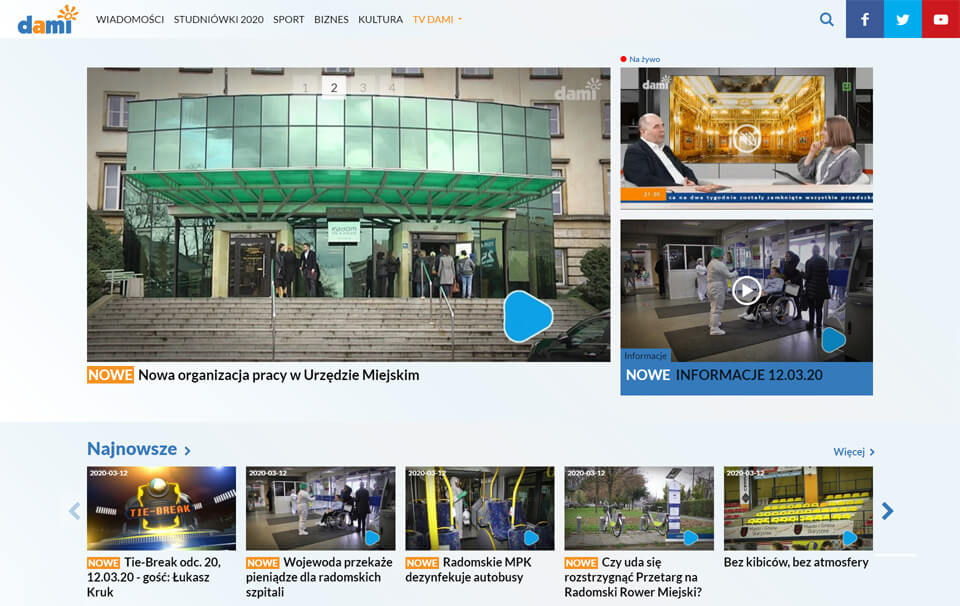Switch to slide 1 of the main carousel
Image resolution: width=960 pixels, height=606 pixels.
tap(305, 88)
